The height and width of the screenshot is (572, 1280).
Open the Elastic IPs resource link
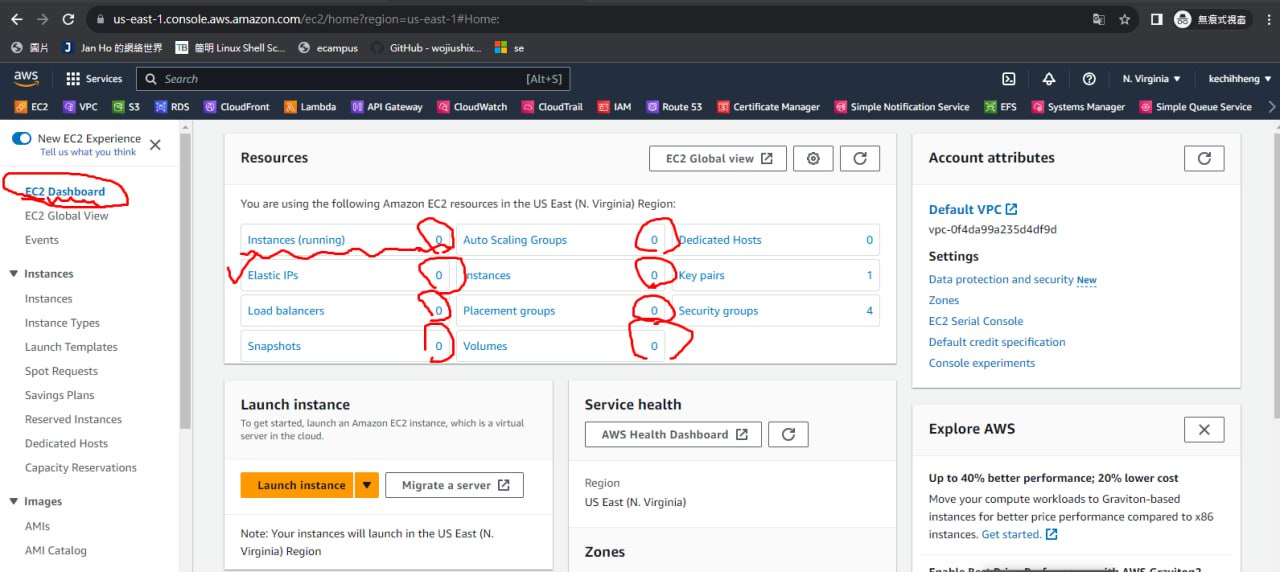point(273,275)
